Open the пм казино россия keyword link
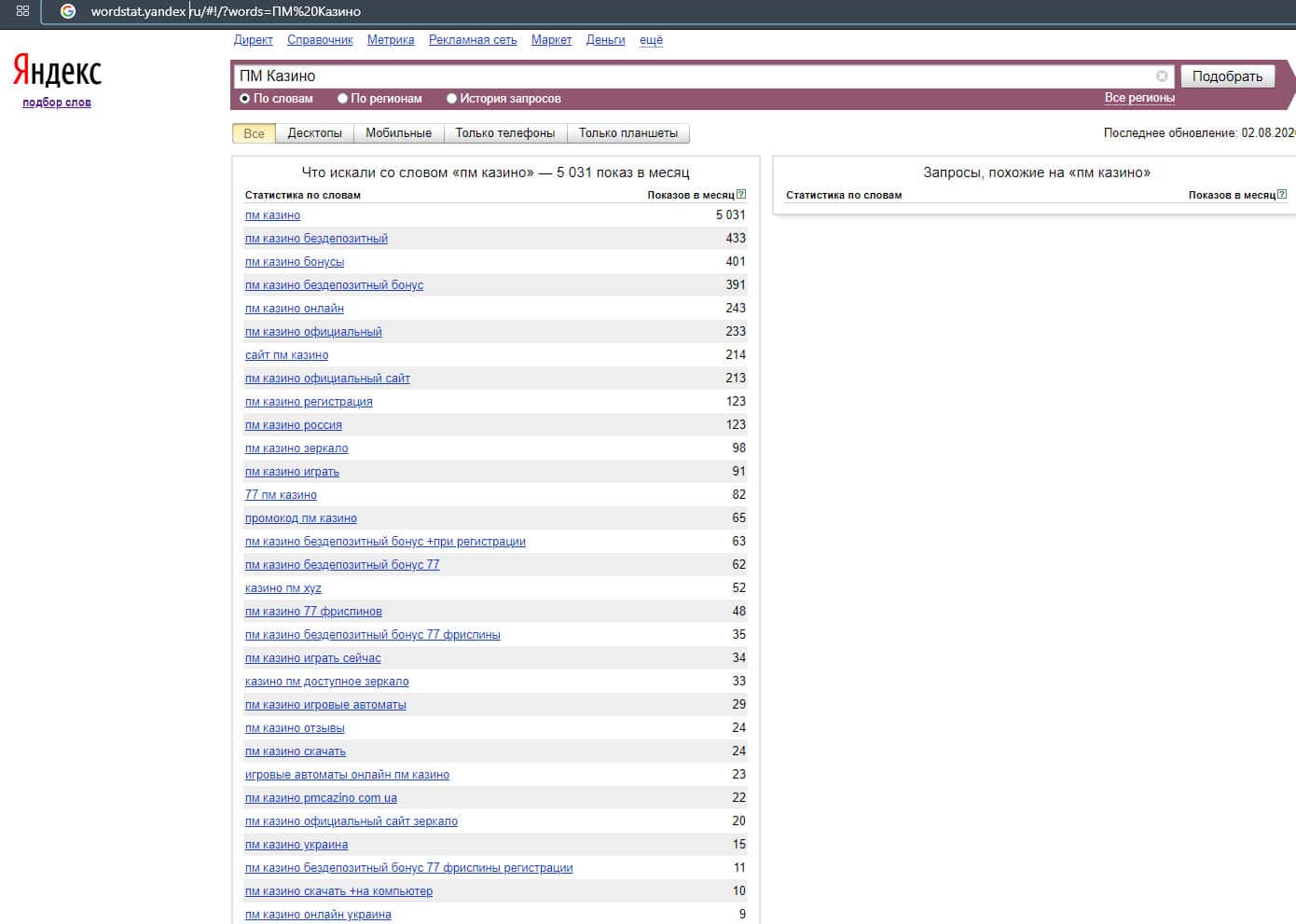 tap(294, 425)
